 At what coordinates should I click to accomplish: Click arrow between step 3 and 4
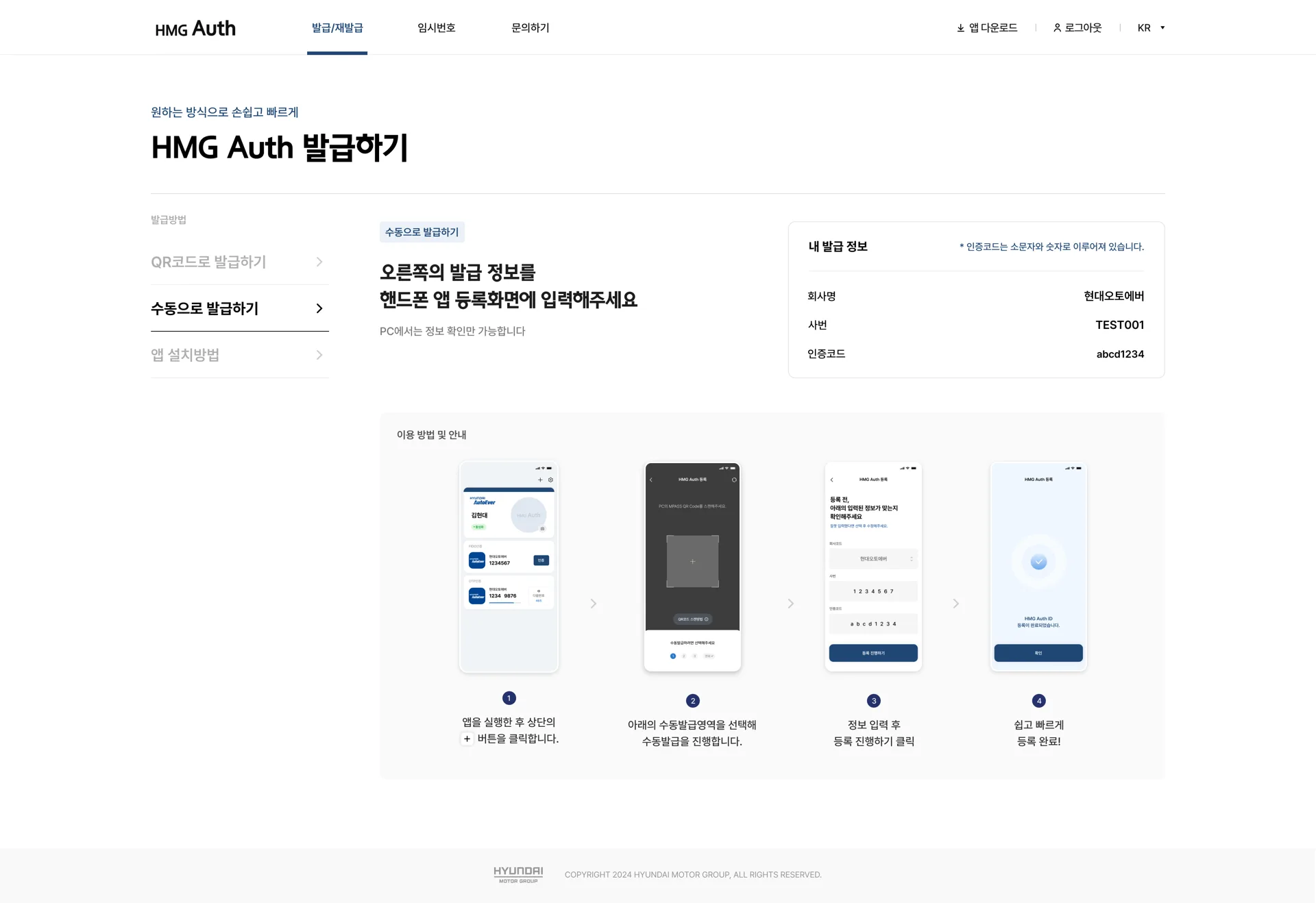point(956,604)
